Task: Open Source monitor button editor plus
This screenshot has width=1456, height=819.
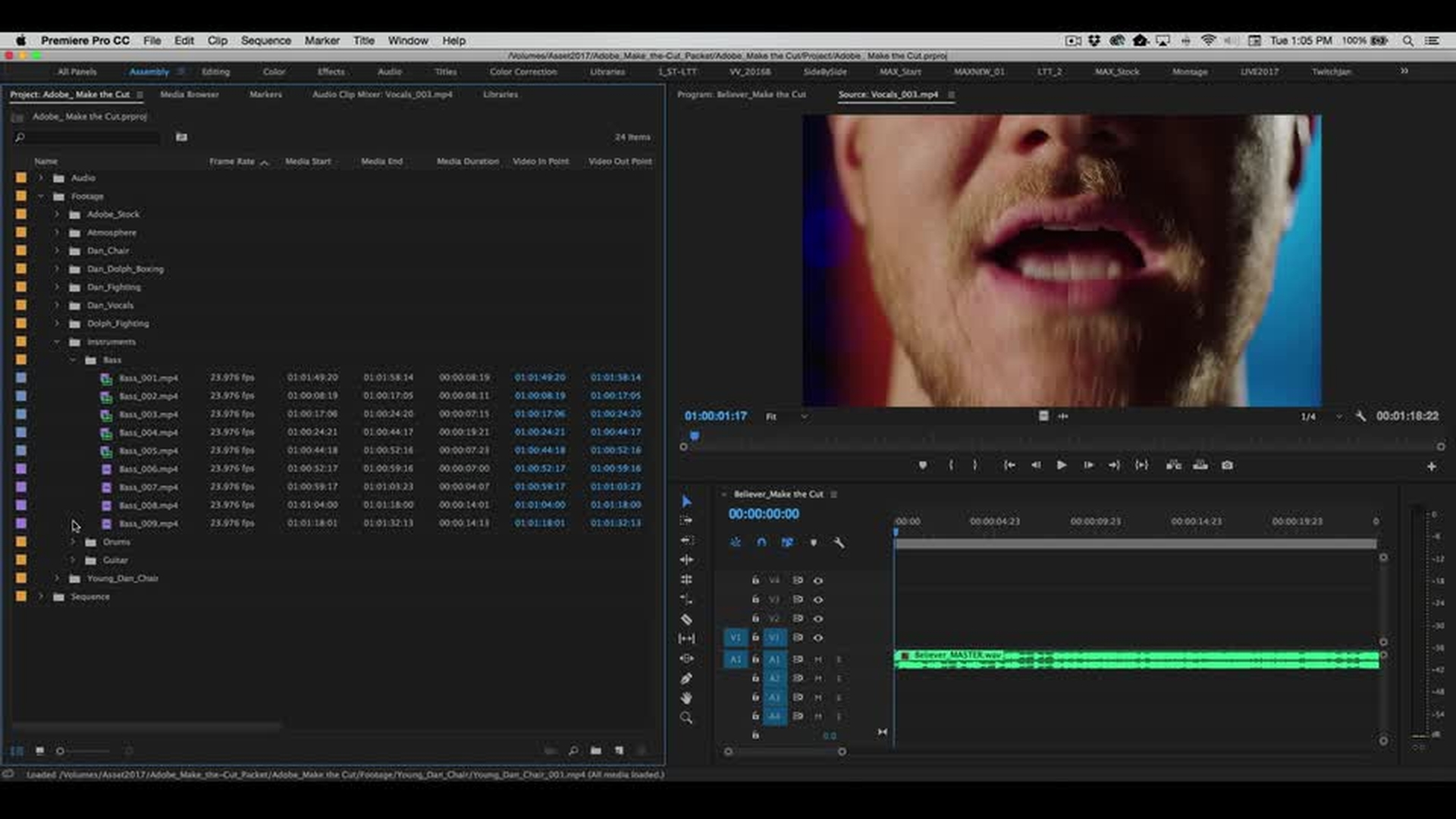Action: (1432, 467)
